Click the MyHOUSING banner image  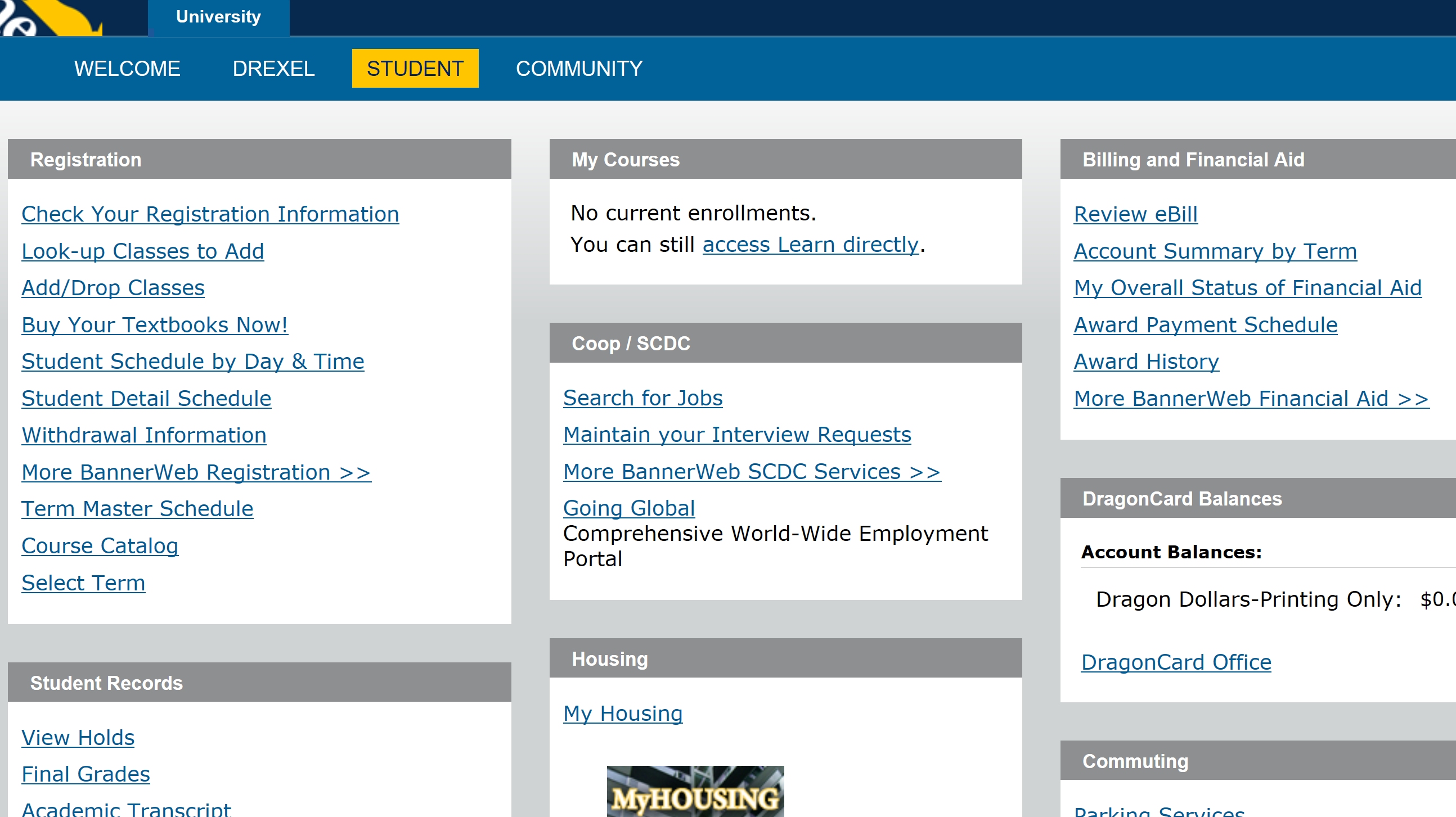tap(695, 792)
